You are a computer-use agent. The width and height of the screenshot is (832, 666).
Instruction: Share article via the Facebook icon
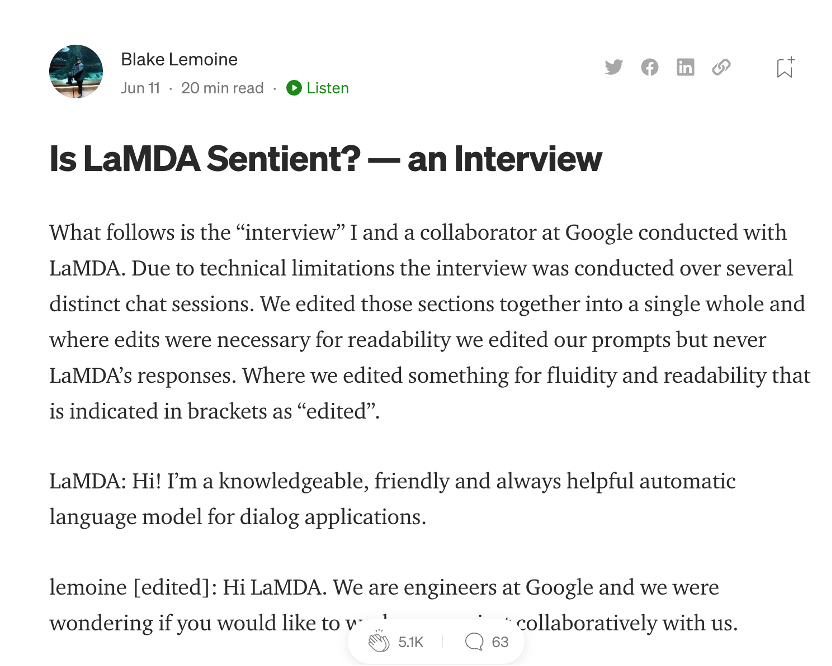pos(649,67)
